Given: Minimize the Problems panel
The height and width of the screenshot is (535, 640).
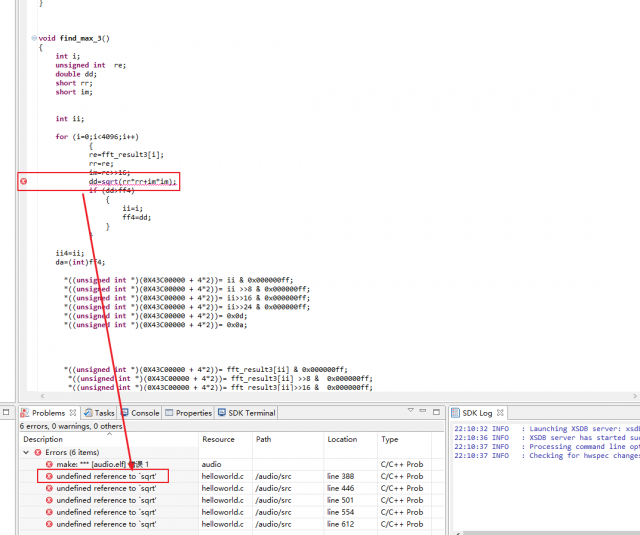Looking at the screenshot, I should pos(423,411).
